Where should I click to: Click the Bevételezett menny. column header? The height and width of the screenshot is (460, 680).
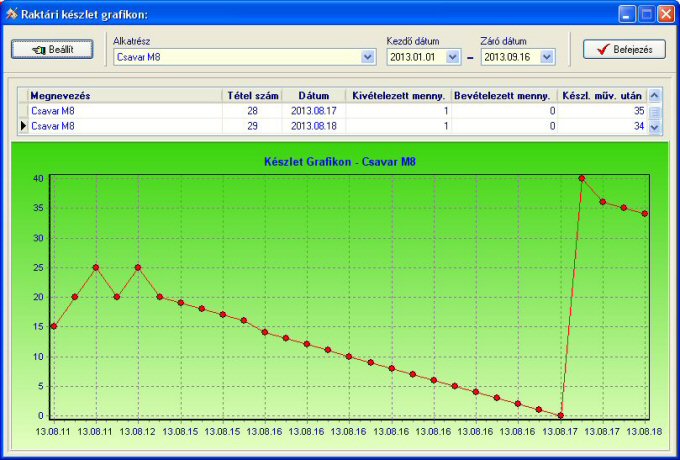point(504,95)
